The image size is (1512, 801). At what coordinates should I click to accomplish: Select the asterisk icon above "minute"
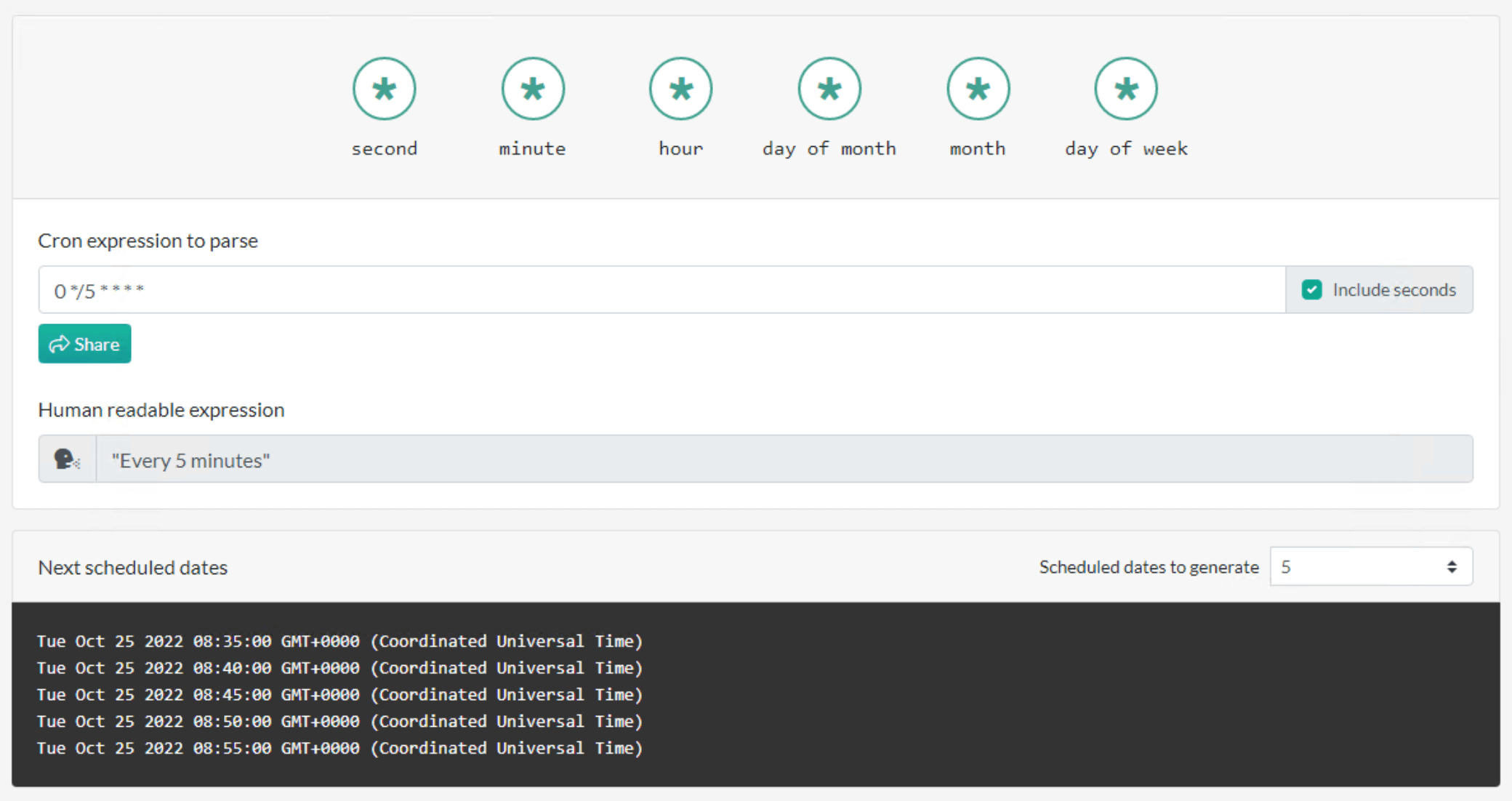point(533,88)
